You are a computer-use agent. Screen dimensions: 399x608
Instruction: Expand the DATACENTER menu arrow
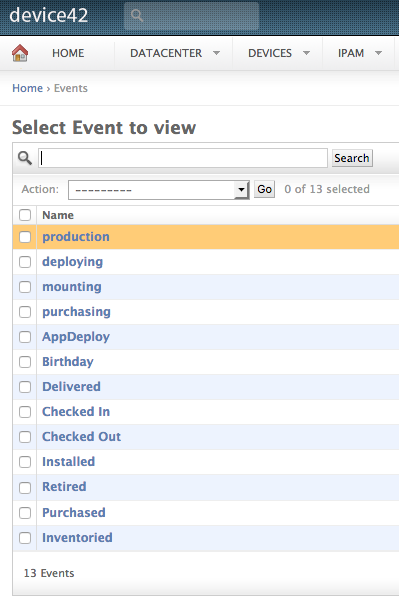pos(216,53)
